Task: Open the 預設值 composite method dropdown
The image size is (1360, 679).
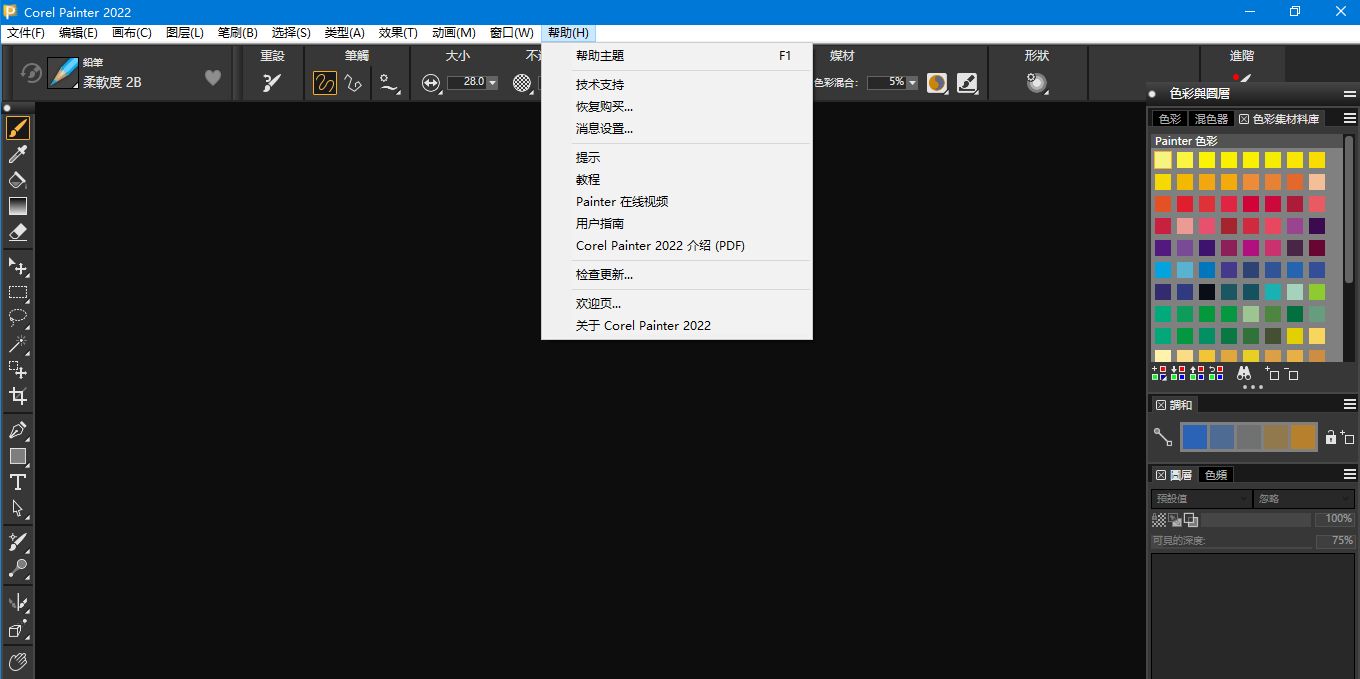Action: tap(1201, 498)
